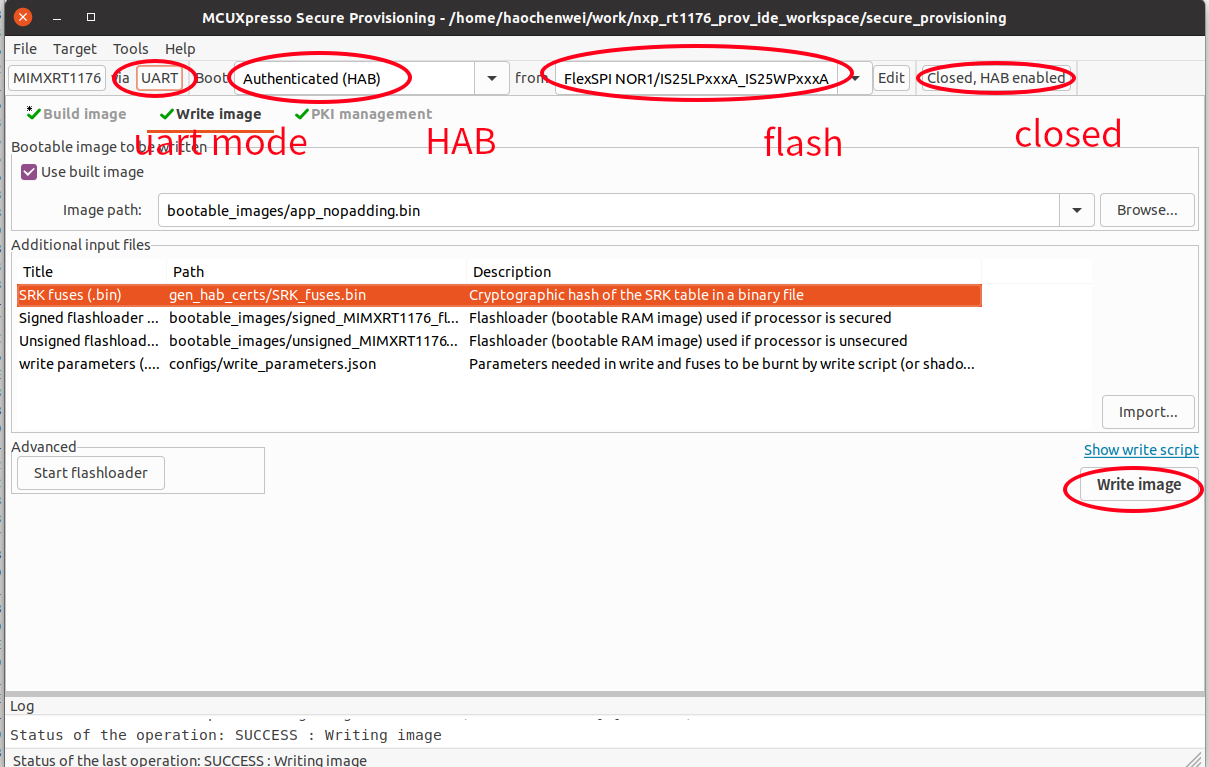Open the File menu
This screenshot has height=767, width=1209.
[x=25, y=48]
